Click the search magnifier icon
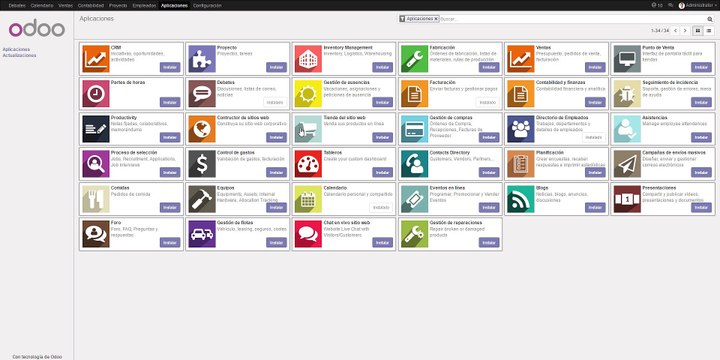The width and height of the screenshot is (720, 360). (710, 19)
